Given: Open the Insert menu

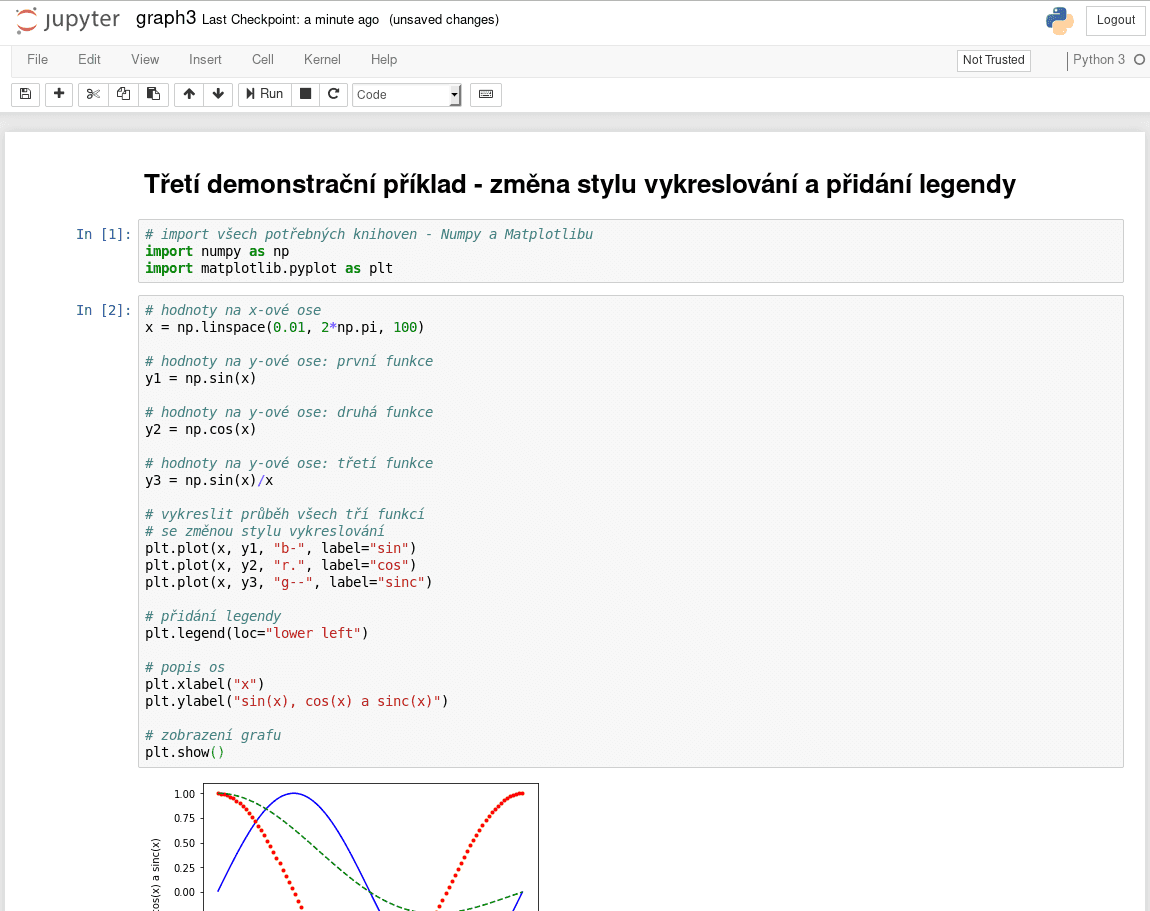Looking at the screenshot, I should point(205,59).
